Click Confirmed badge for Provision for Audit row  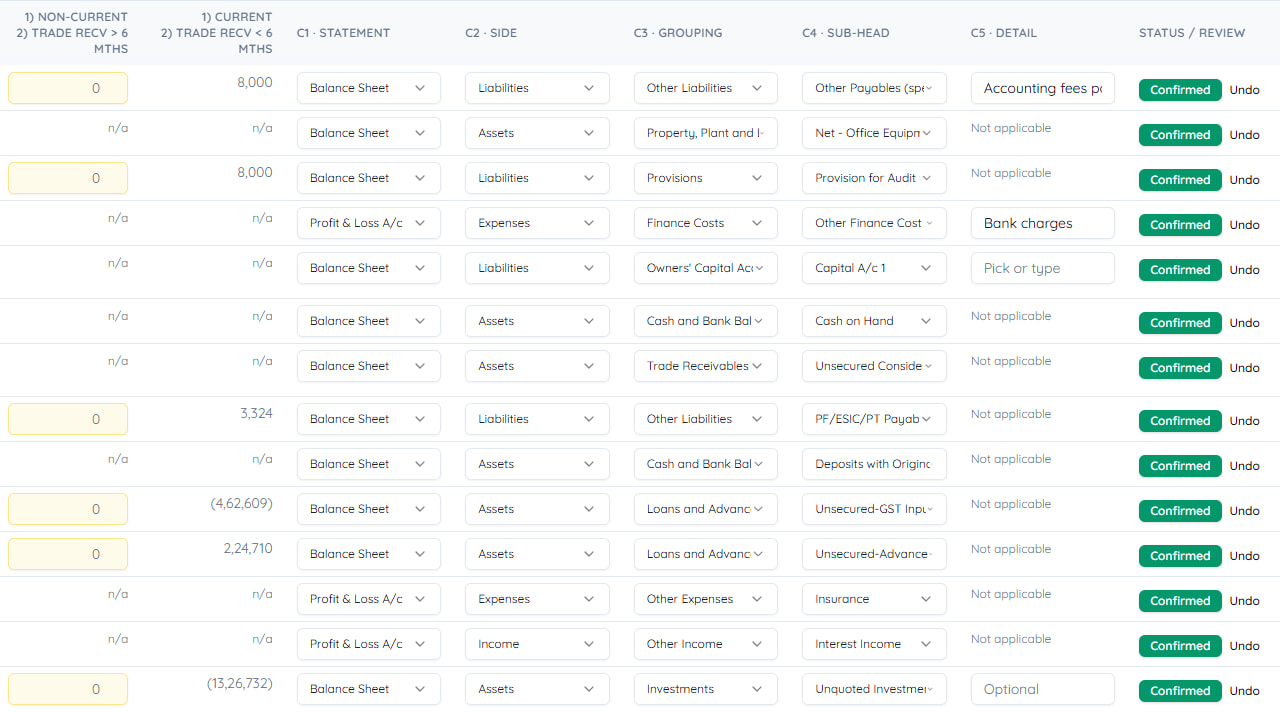(x=1180, y=180)
